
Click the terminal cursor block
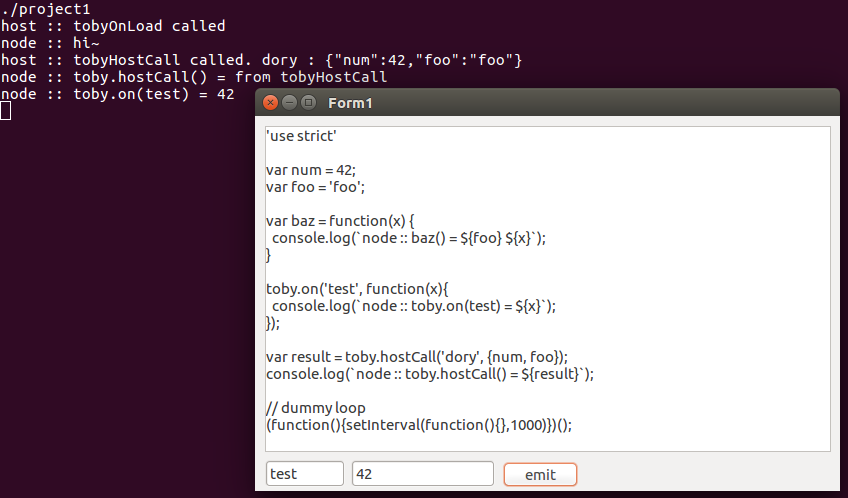click(x=5, y=111)
